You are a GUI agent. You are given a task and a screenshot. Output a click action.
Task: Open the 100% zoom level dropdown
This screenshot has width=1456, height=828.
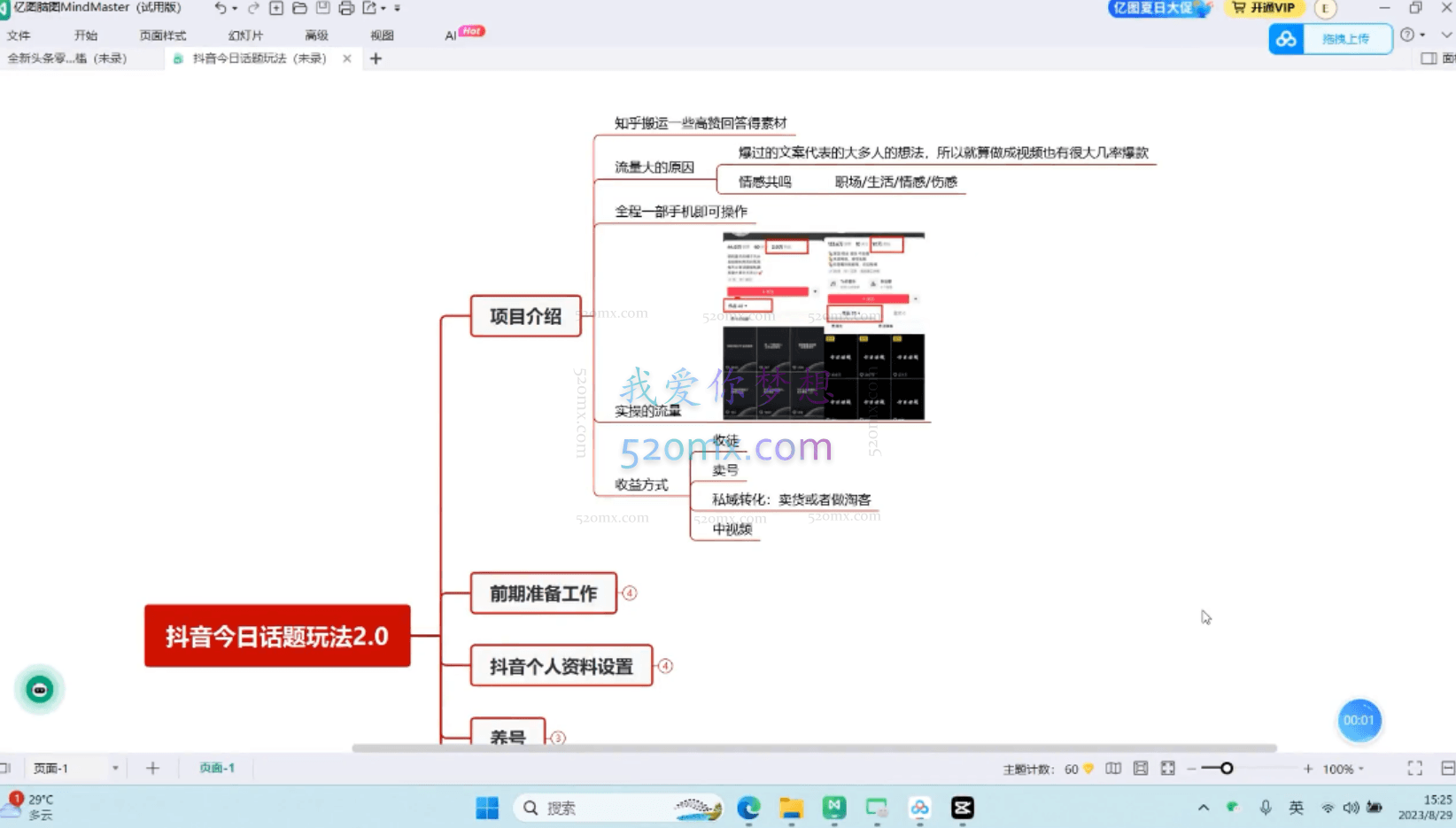(x=1360, y=769)
